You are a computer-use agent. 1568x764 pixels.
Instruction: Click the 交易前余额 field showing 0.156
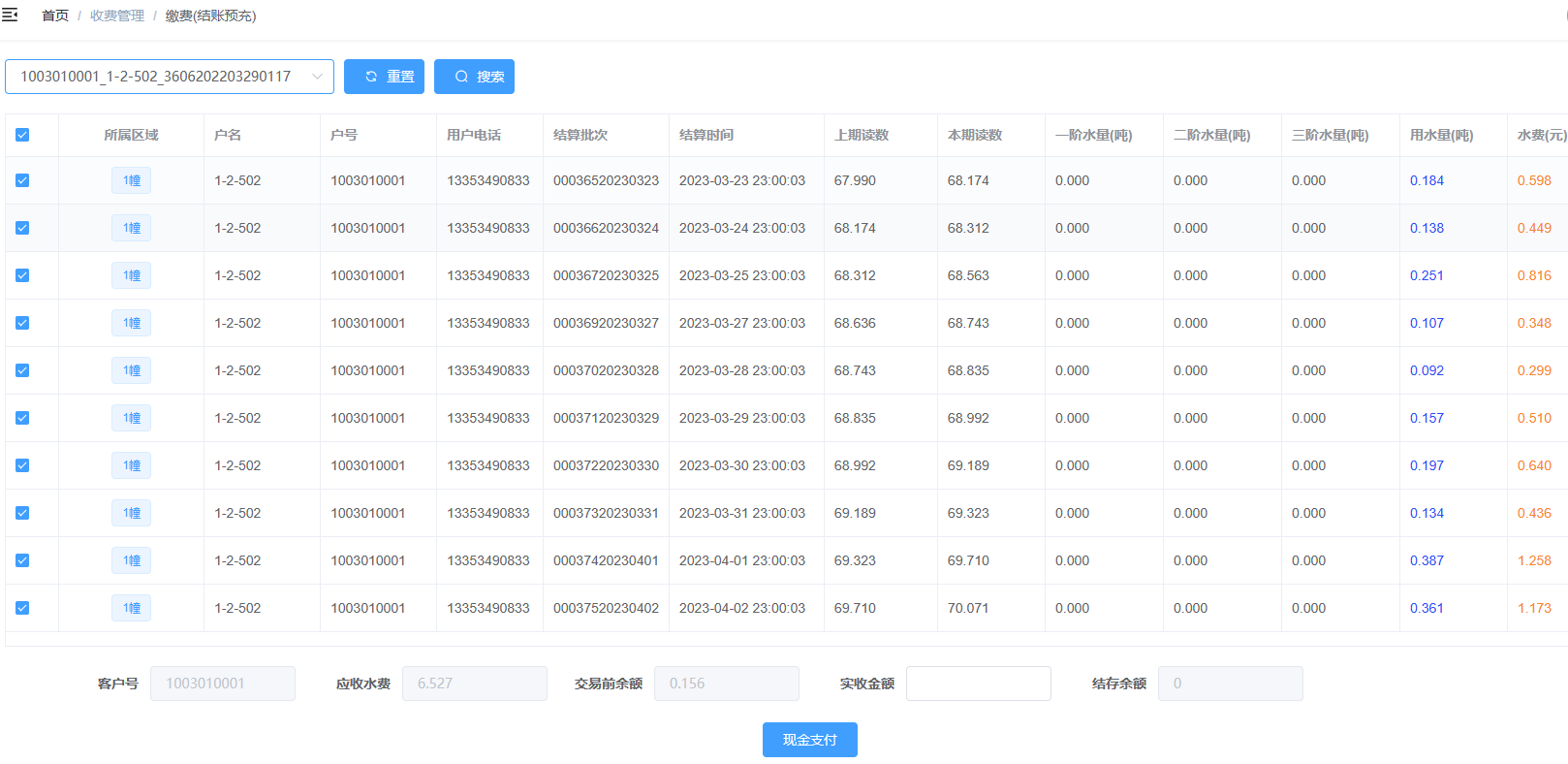(x=727, y=684)
